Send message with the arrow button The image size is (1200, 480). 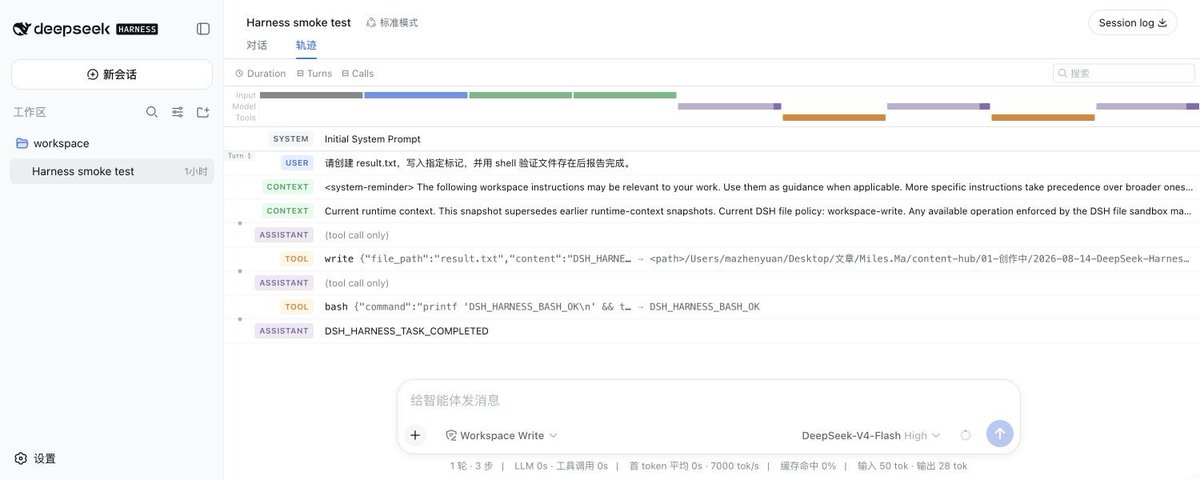click(x=999, y=433)
